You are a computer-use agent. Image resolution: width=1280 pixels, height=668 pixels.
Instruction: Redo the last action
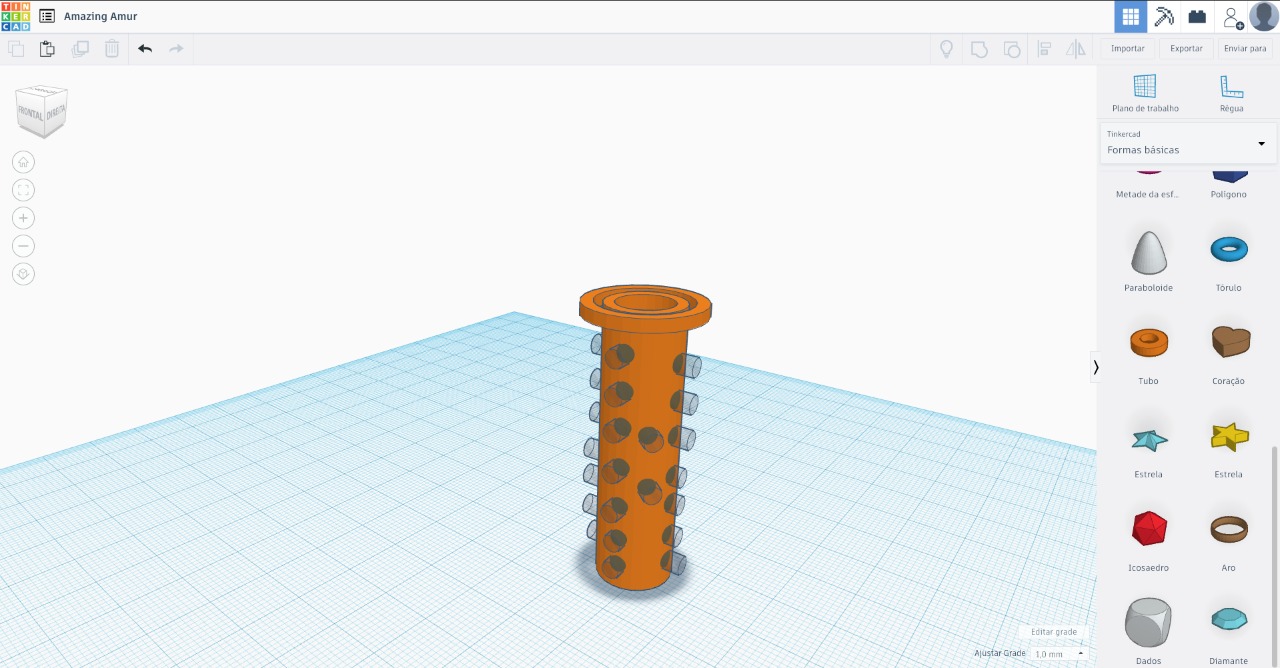pos(176,48)
